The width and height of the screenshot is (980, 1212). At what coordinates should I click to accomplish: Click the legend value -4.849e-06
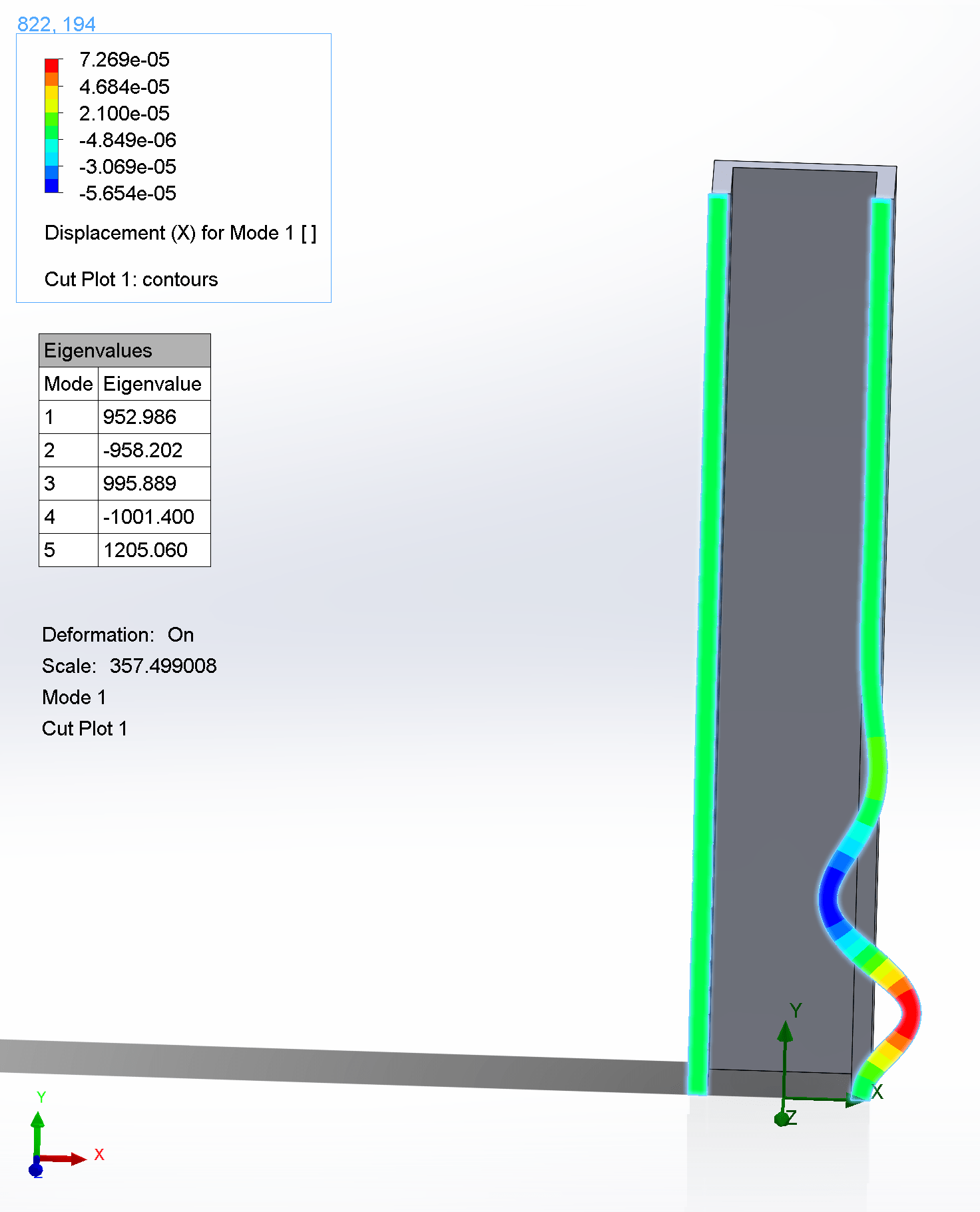tap(127, 140)
